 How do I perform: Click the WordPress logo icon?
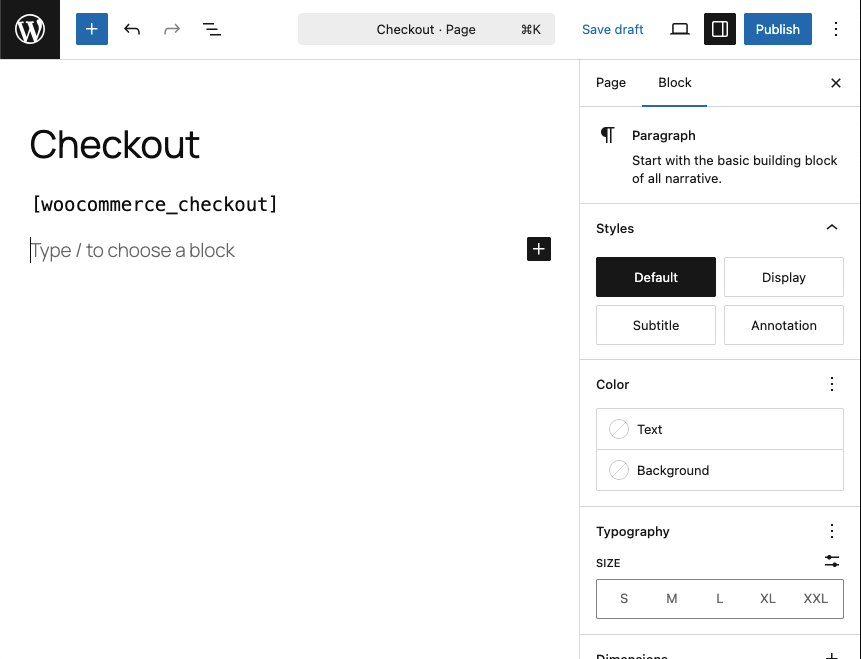[x=30, y=30]
